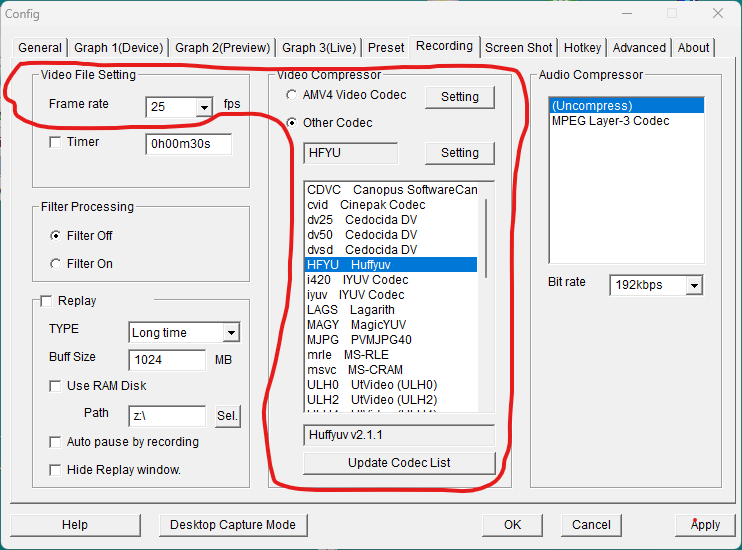
Task: Click the Timer duration field 0h00m30s
Action: coord(188,144)
